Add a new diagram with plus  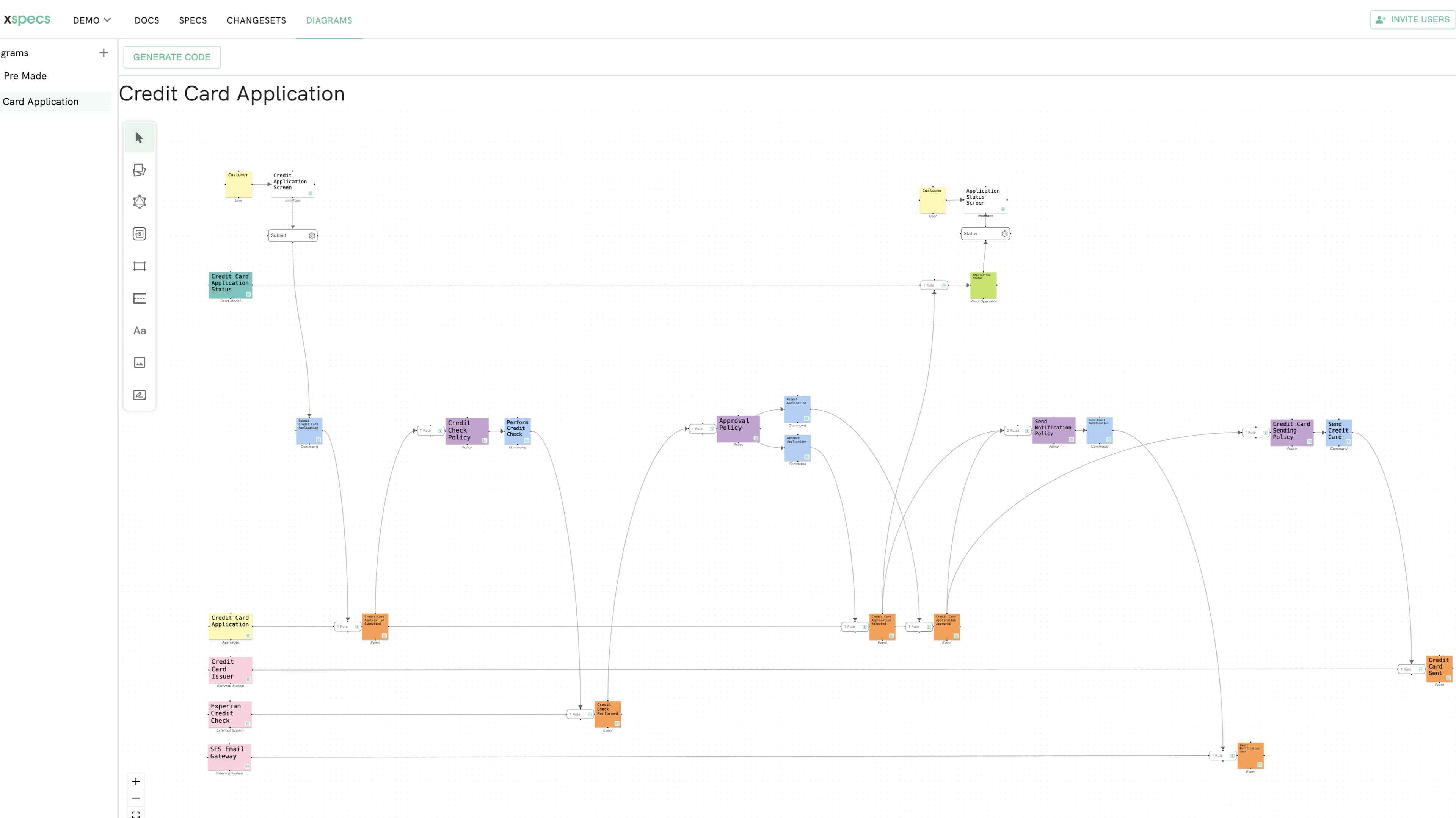pos(104,53)
